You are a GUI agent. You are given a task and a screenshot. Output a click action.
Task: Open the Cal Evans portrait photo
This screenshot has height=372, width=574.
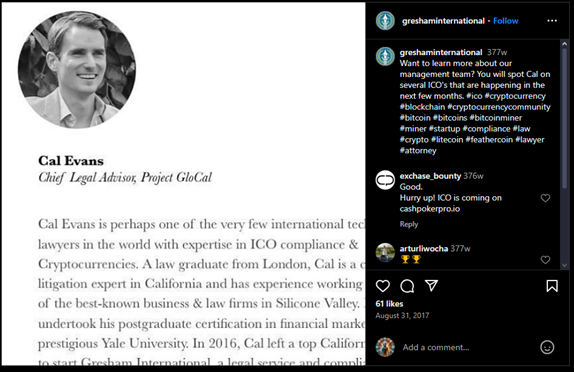coord(77,70)
